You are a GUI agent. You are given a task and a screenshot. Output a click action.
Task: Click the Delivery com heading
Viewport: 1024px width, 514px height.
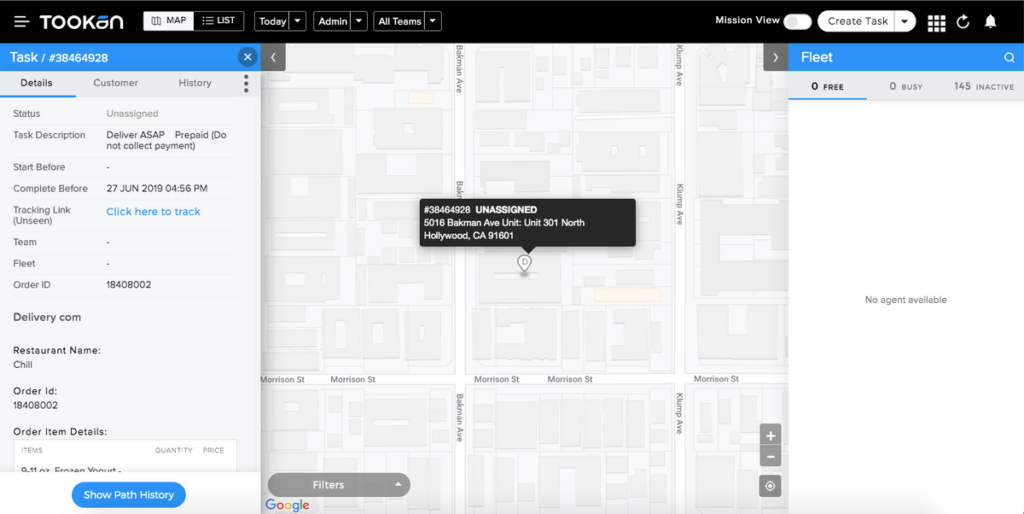[x=47, y=317]
